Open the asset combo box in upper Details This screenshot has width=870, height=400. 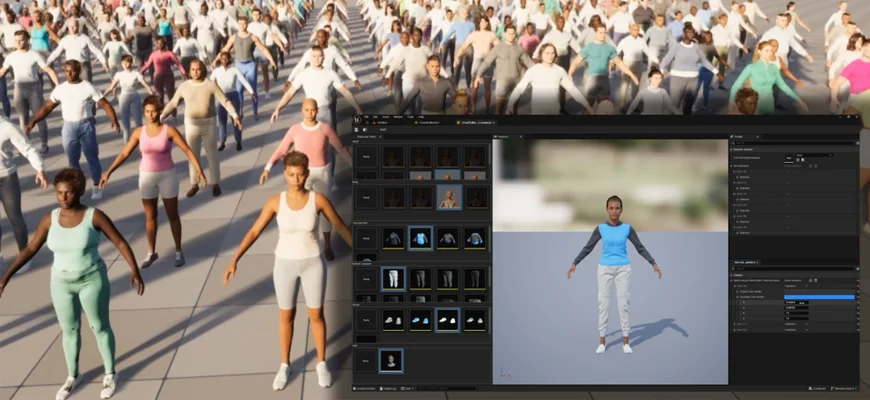click(x=814, y=155)
